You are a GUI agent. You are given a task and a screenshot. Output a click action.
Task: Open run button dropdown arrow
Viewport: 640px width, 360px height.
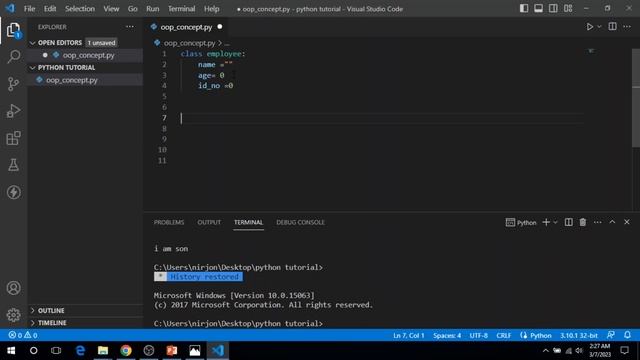coord(599,27)
